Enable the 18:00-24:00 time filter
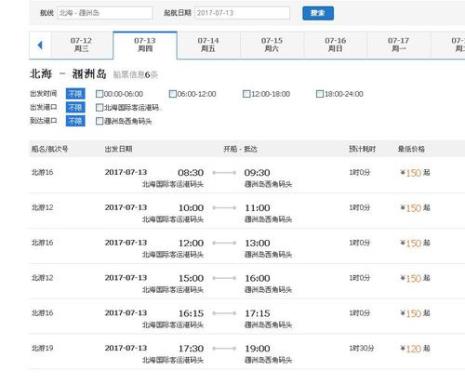 [320, 94]
